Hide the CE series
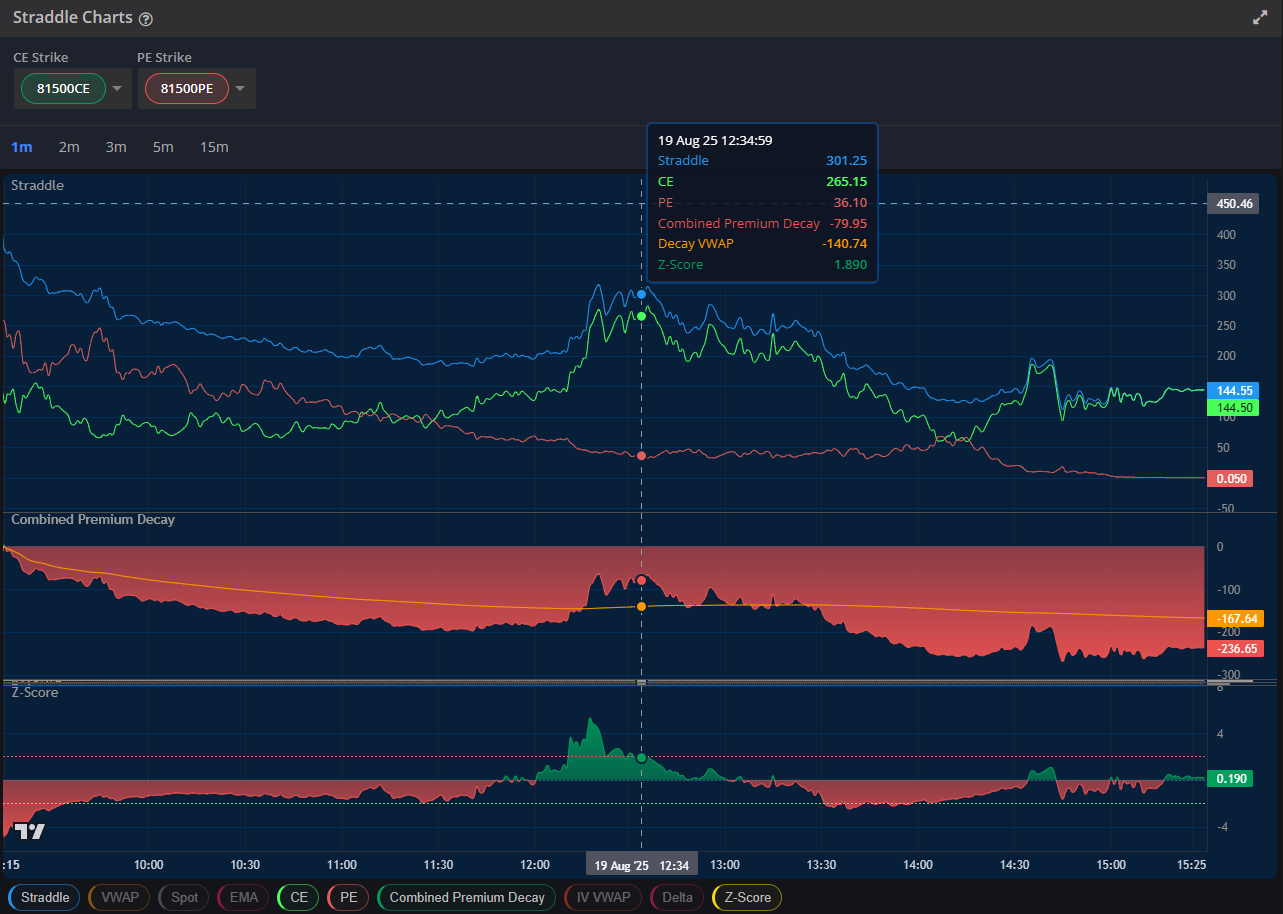Image resolution: width=1283 pixels, height=914 pixels. tap(297, 897)
